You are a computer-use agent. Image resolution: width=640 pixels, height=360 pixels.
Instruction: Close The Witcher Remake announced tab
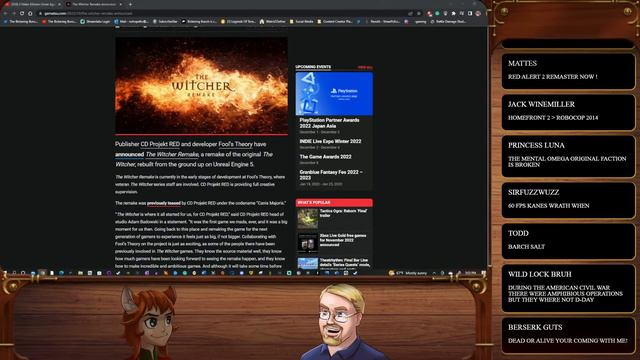tap(120, 4)
